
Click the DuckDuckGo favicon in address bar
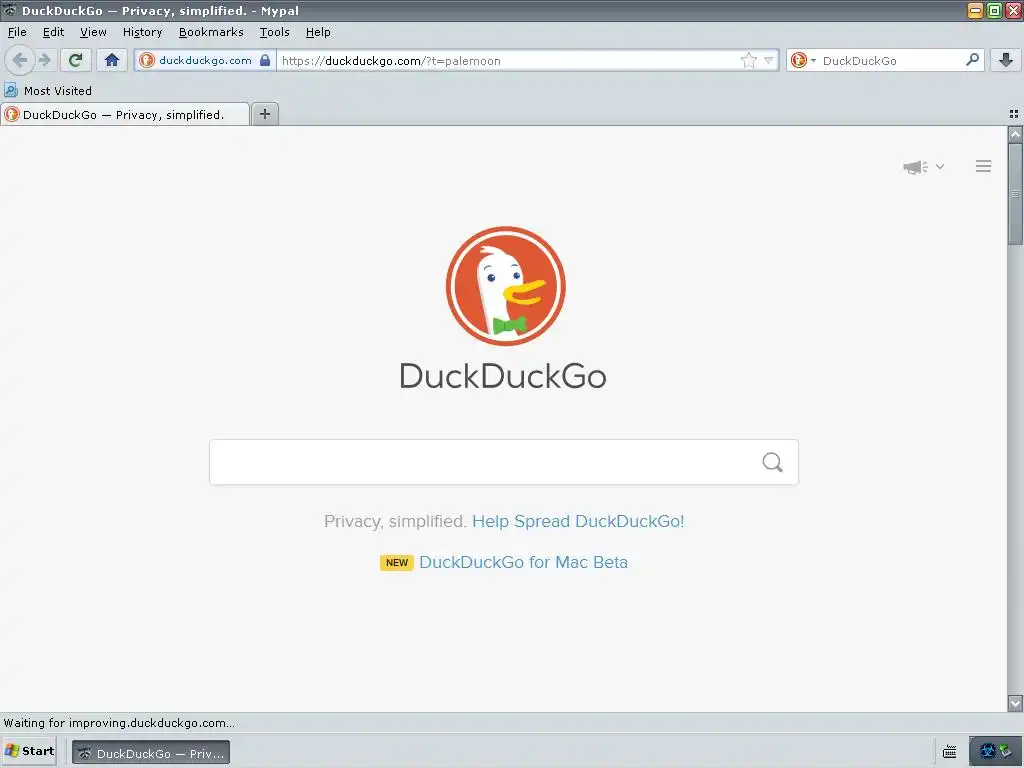(147, 60)
